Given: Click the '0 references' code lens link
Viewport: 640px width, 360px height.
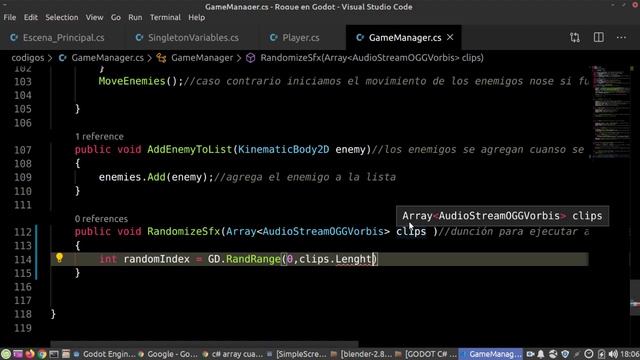Looking at the screenshot, I should (101, 219).
